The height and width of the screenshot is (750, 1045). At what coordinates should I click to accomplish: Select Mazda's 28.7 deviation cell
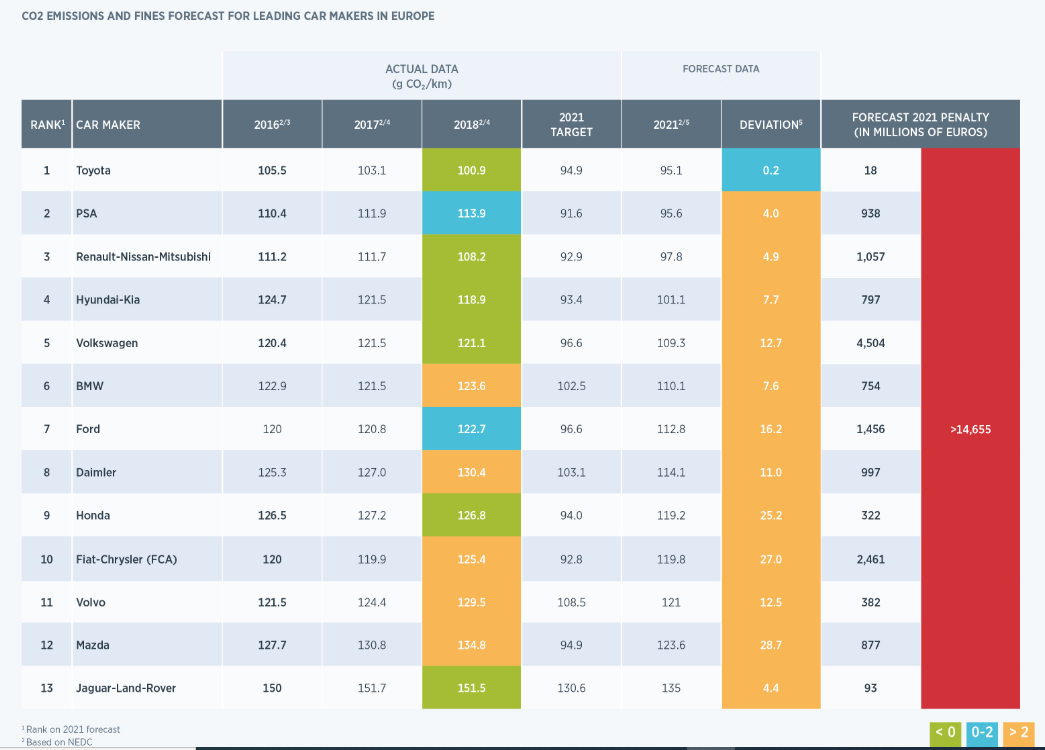tap(770, 645)
